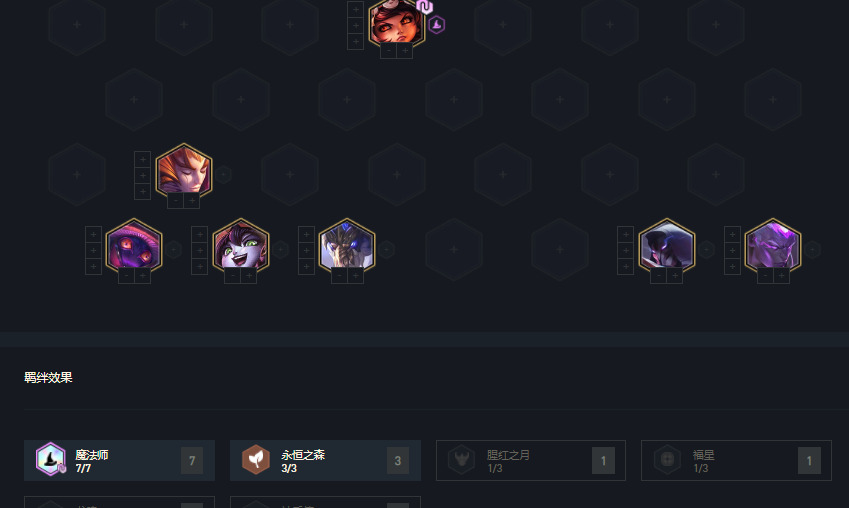The image size is (849, 508).
Task: Select the Maokai champion portrait
Action: 347,248
